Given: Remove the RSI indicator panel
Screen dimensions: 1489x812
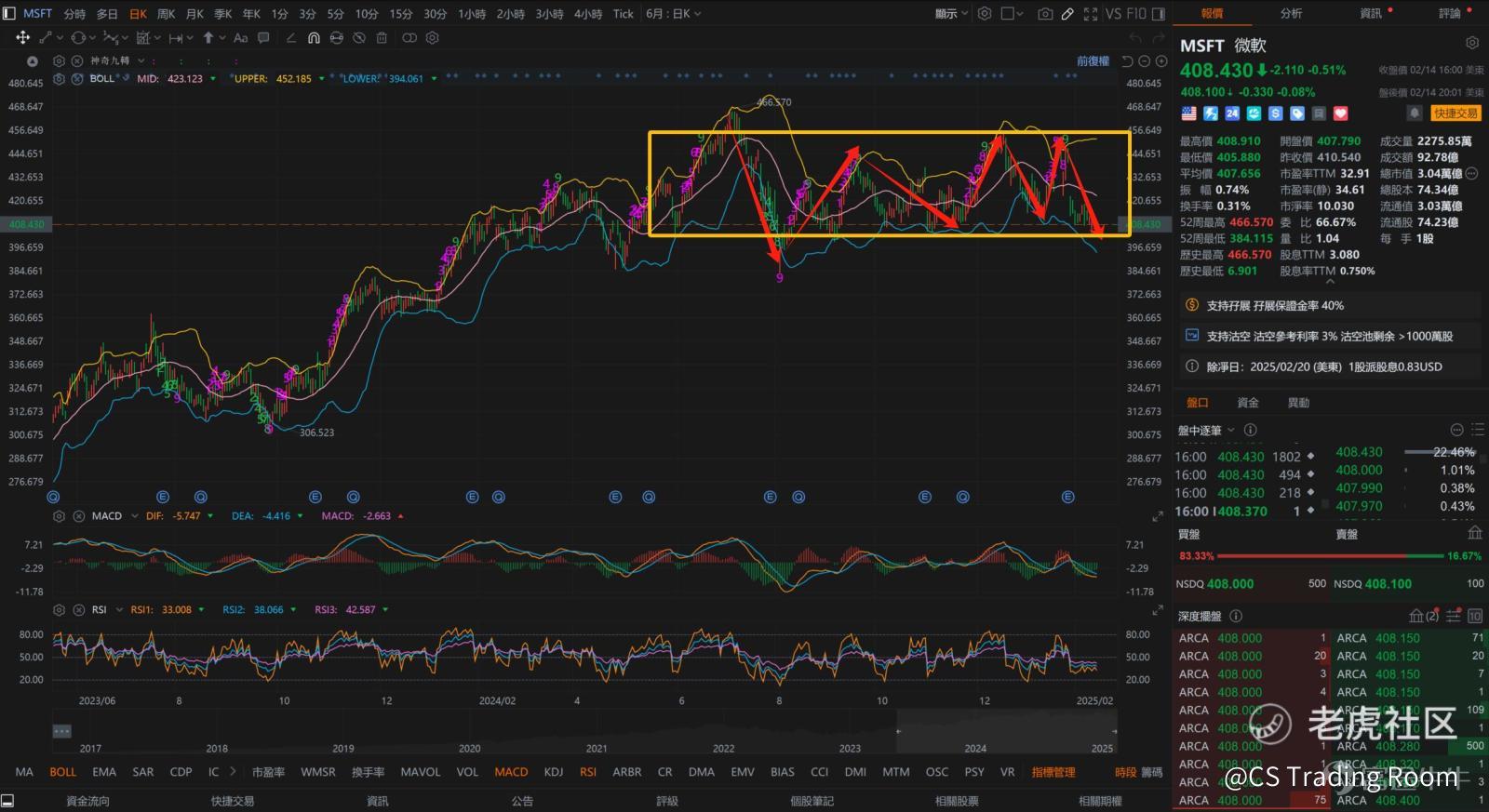Looking at the screenshot, I should click(78, 610).
